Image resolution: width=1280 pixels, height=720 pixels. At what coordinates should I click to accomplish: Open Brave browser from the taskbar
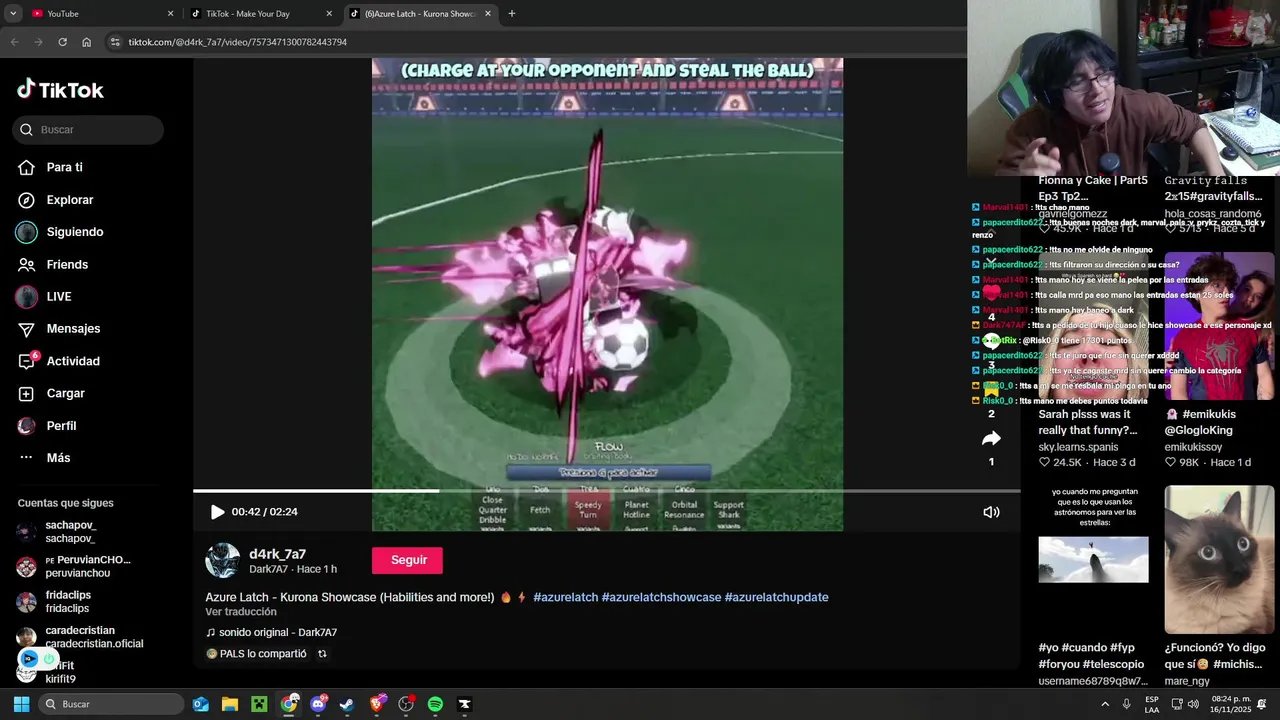click(377, 704)
